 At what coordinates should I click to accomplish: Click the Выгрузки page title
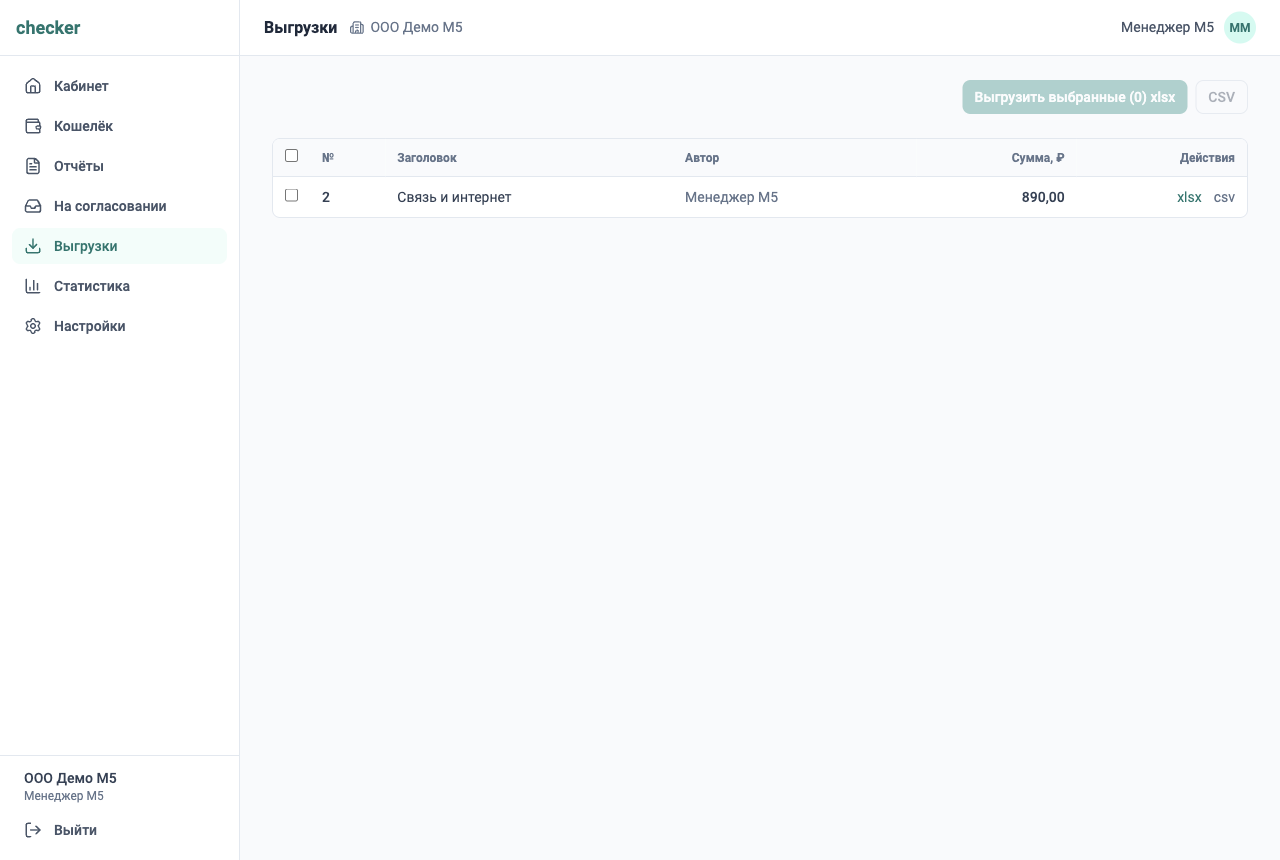(x=301, y=28)
